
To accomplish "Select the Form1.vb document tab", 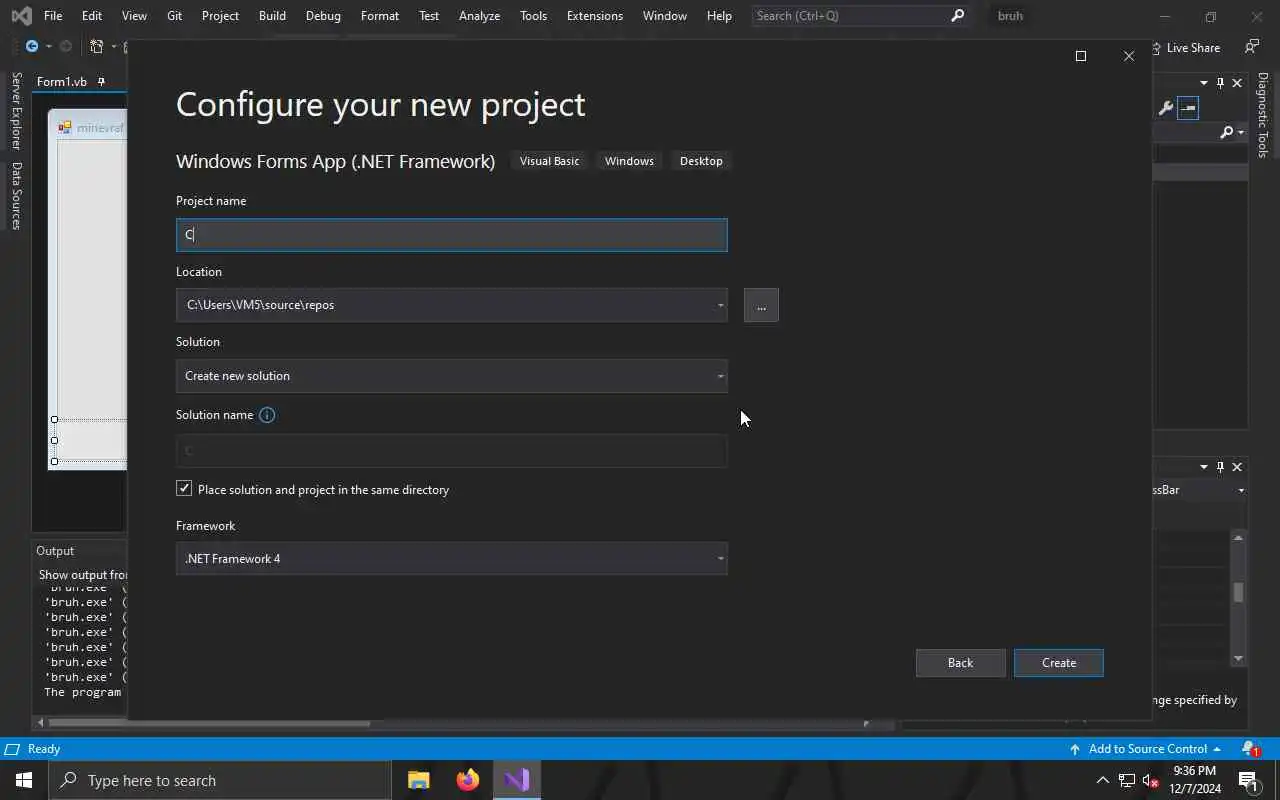I will [62, 82].
